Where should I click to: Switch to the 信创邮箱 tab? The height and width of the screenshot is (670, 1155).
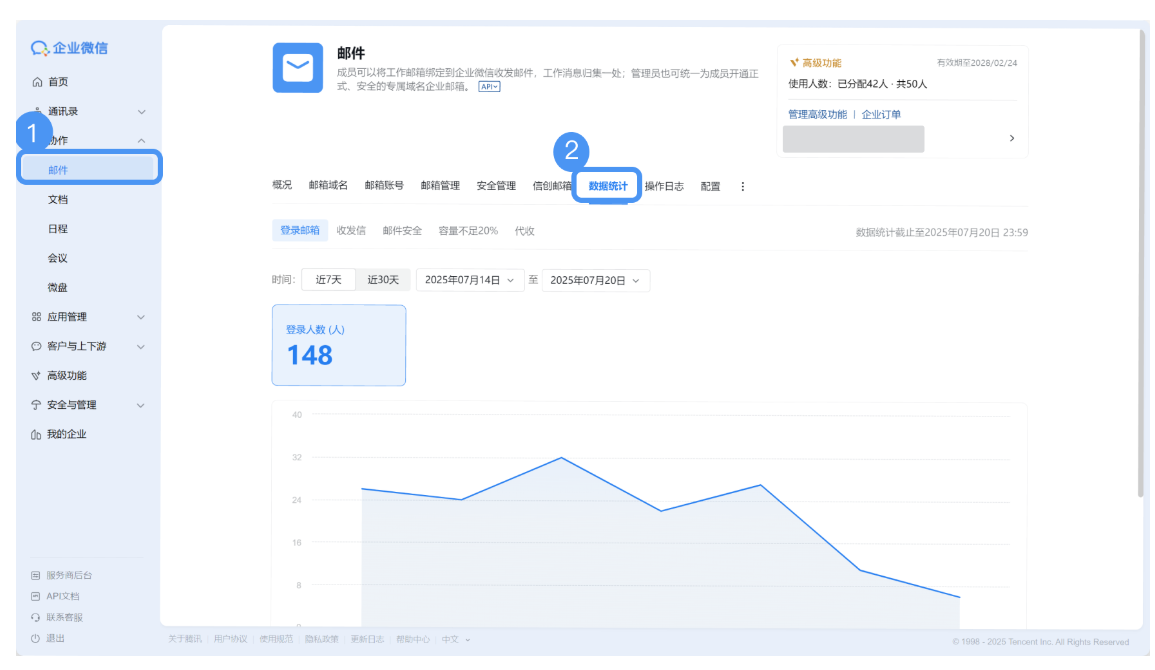click(x=552, y=186)
